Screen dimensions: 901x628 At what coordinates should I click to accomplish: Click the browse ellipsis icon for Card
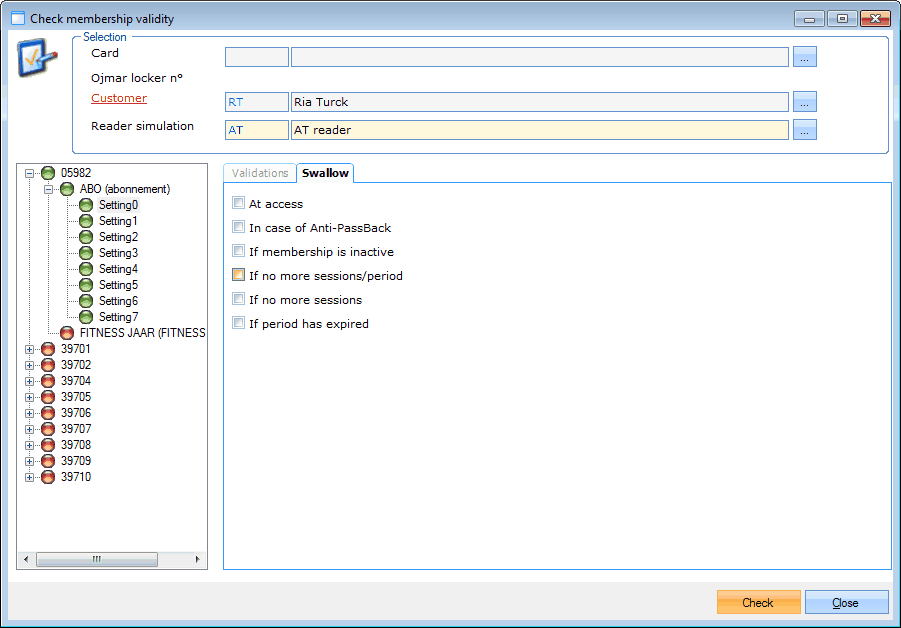[805, 57]
